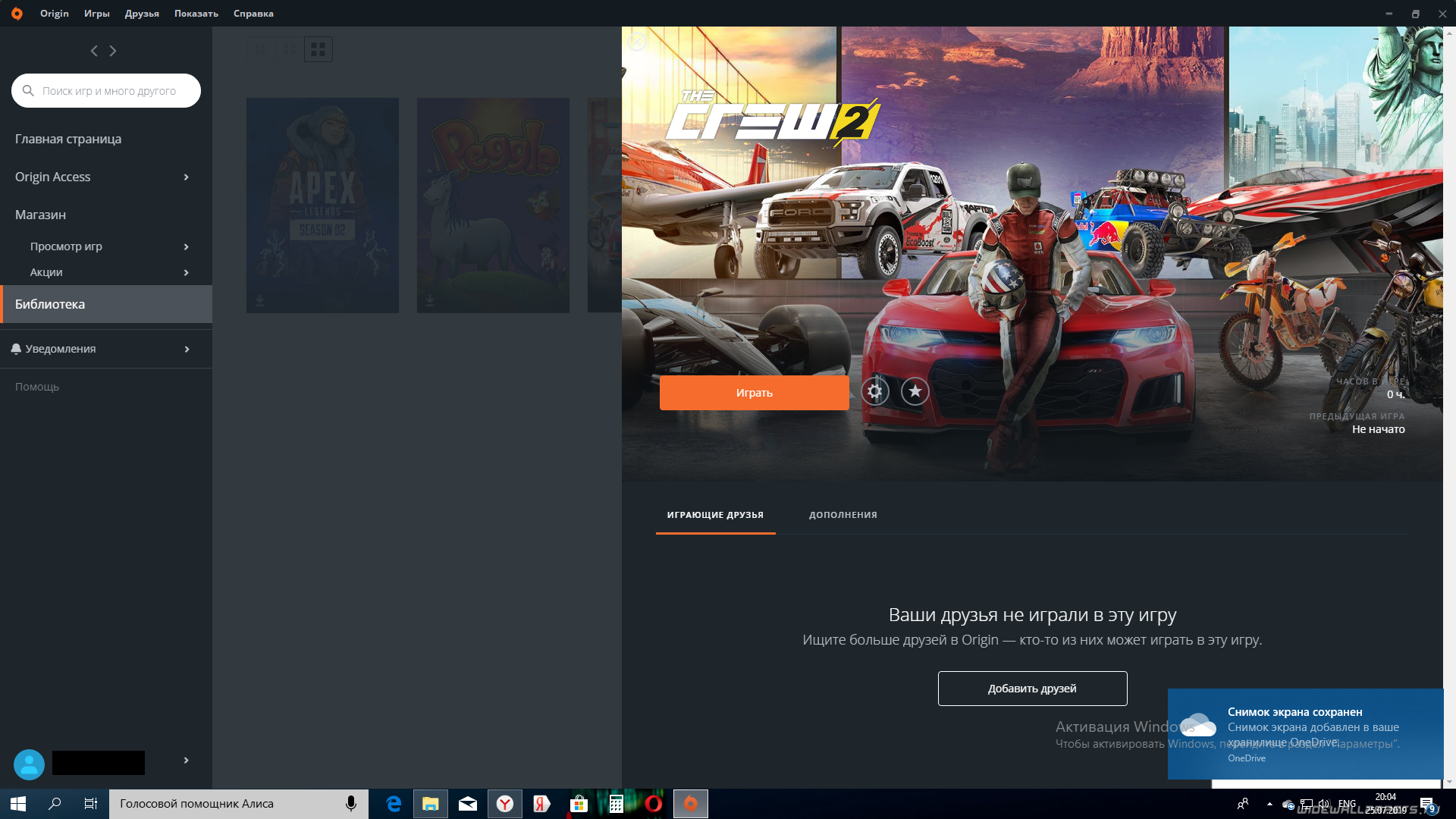
Task: Open the Apex Legends game tile
Action: pos(322,205)
